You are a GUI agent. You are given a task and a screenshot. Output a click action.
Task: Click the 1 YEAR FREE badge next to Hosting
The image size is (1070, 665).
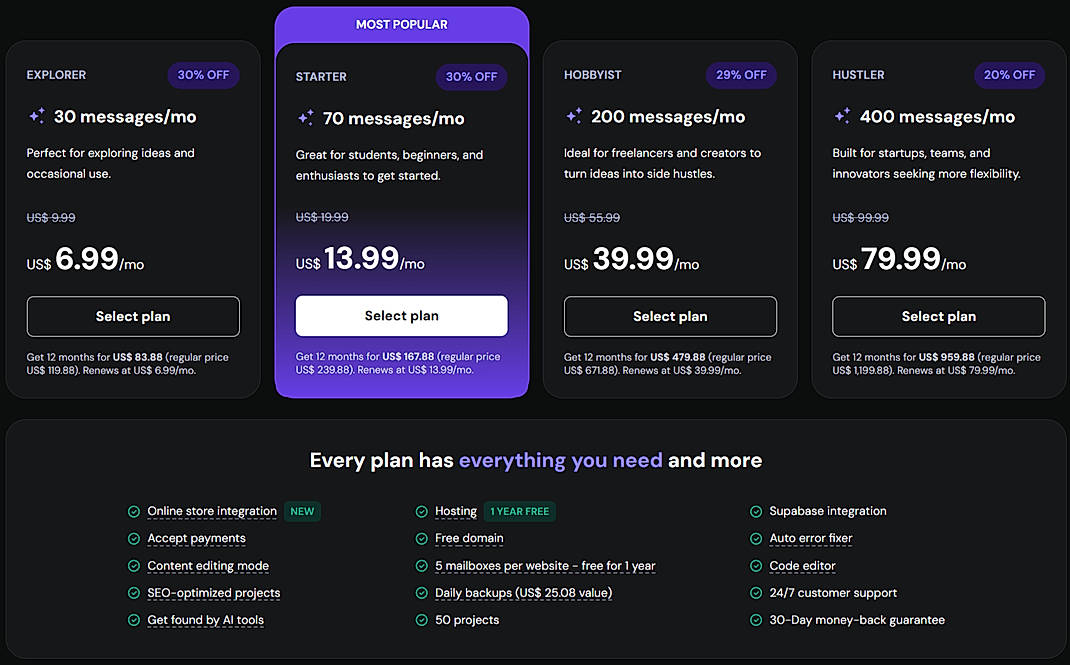[519, 511]
